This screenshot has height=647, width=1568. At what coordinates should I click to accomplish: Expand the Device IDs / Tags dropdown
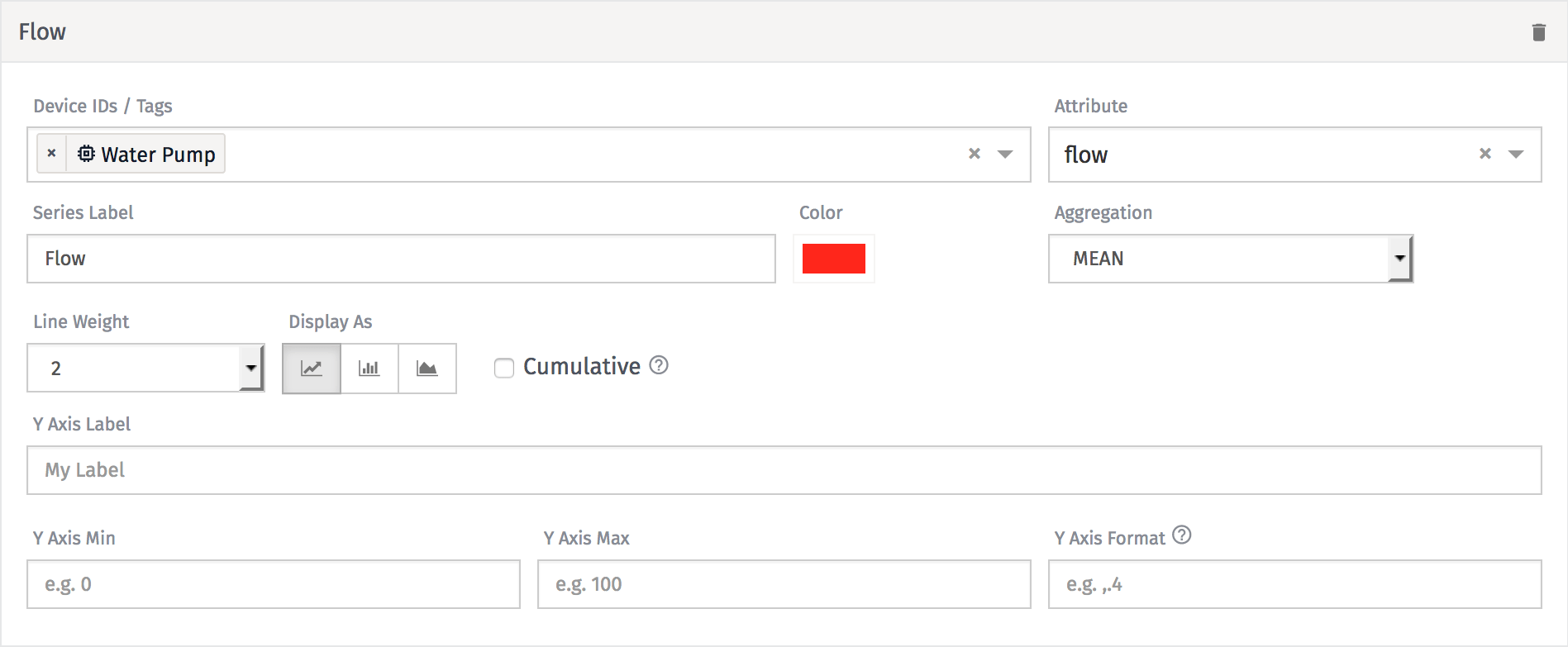pos(1005,155)
